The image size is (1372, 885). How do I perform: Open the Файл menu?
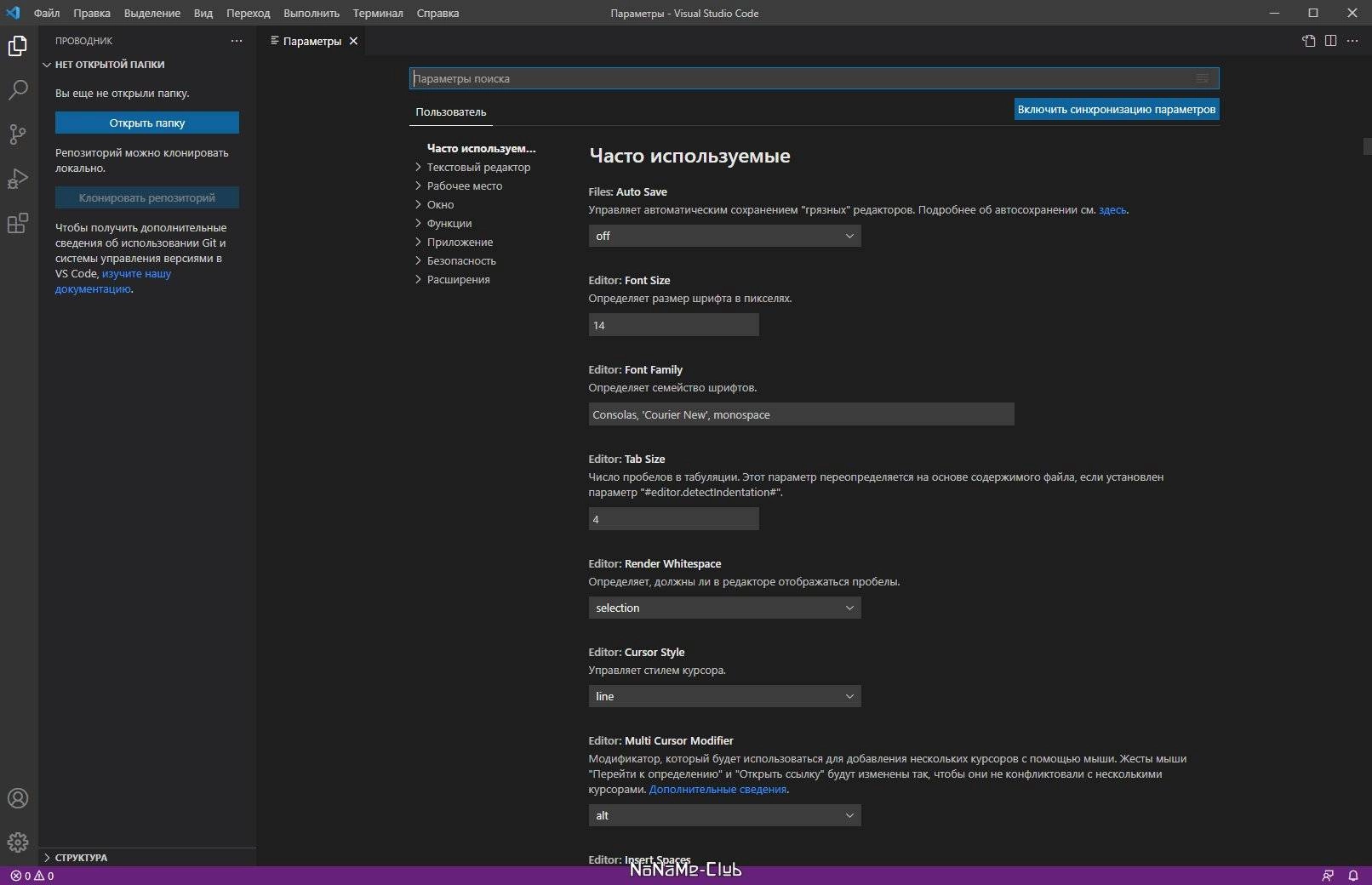[47, 13]
